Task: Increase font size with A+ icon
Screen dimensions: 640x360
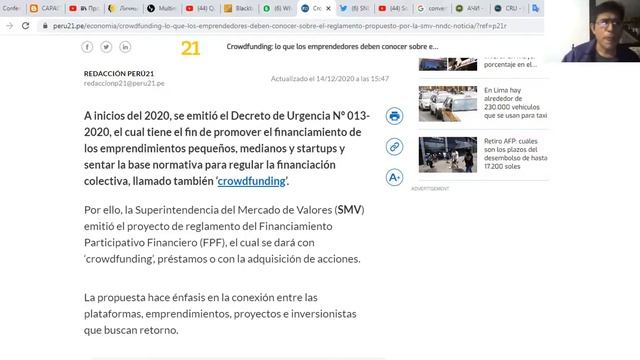Action: point(394,177)
